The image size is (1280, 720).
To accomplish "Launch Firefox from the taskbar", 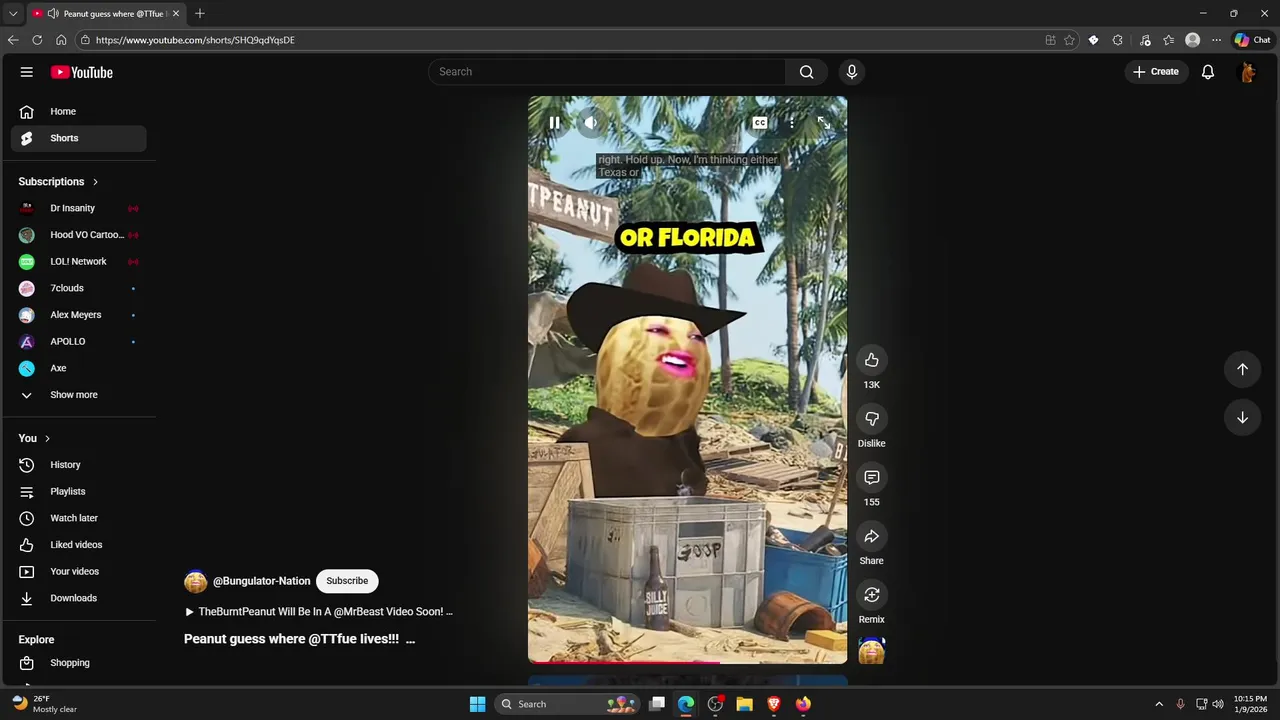I will 803,704.
